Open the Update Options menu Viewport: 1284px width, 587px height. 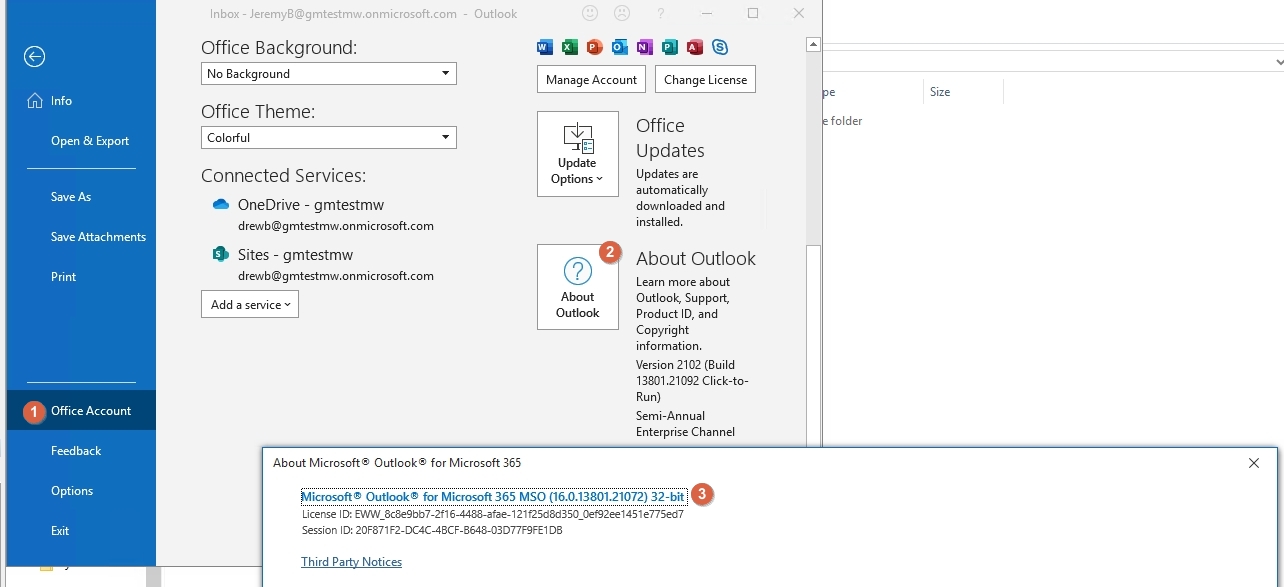pos(578,154)
